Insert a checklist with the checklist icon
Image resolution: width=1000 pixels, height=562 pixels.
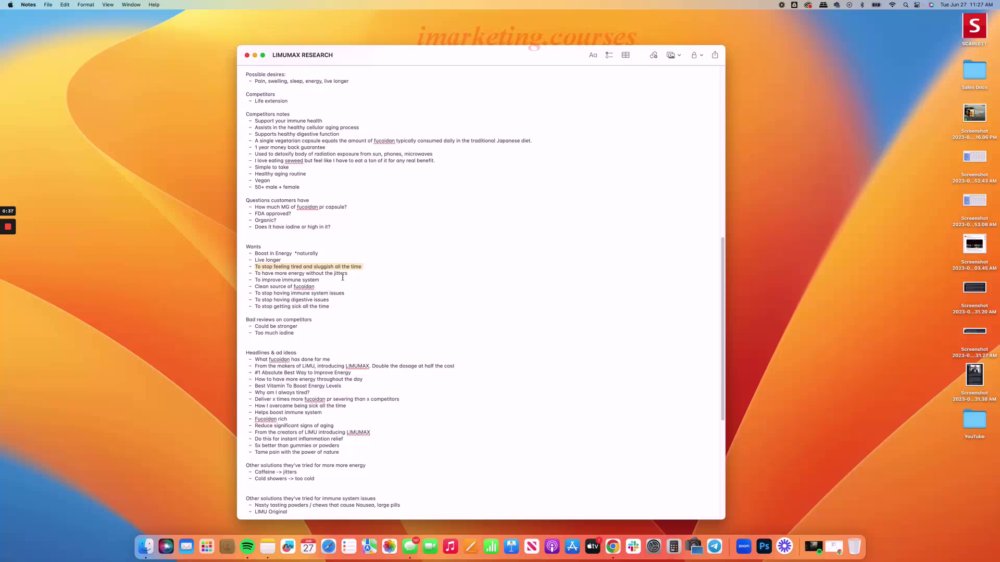tap(609, 55)
